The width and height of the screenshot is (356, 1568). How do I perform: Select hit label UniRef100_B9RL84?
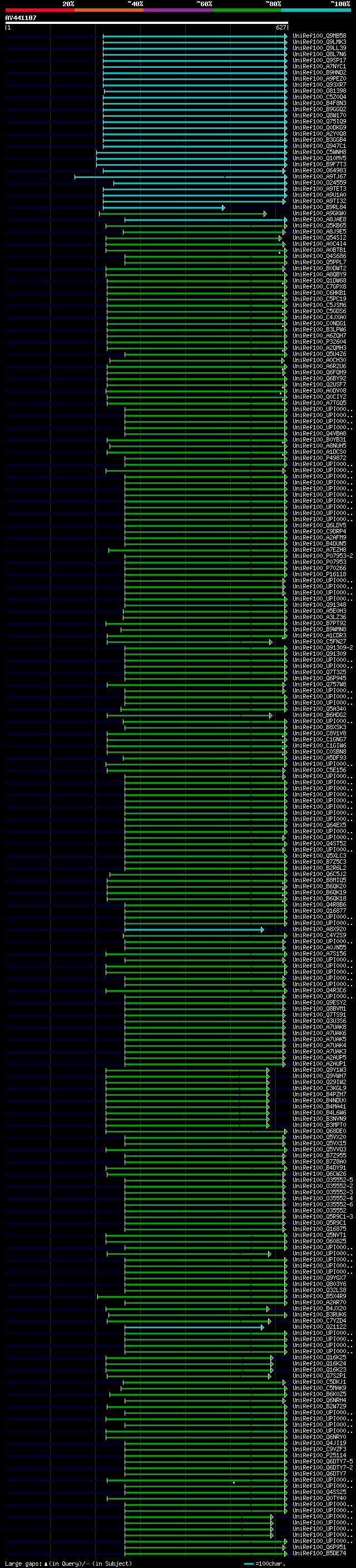[x=319, y=207]
